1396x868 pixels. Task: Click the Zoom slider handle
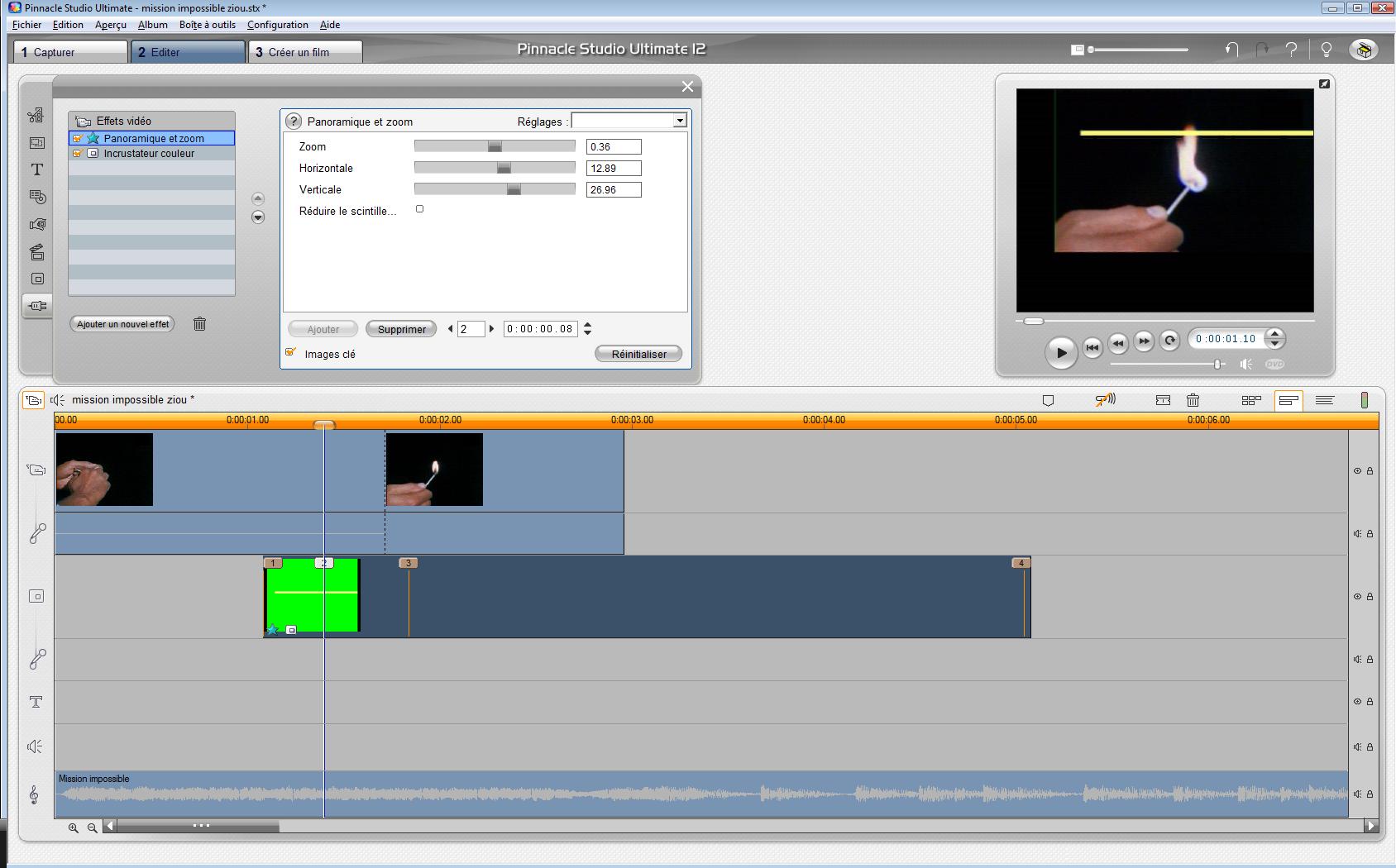tap(495, 146)
